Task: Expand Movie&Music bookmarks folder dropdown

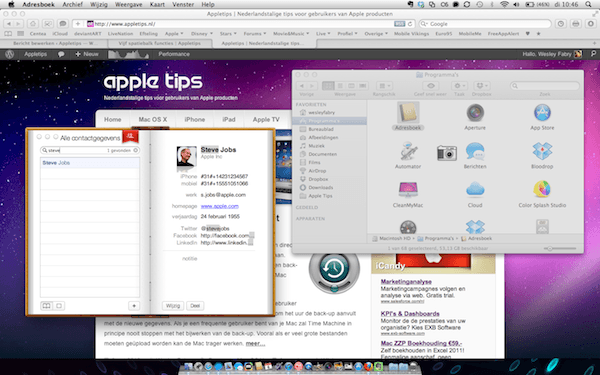Action: [291, 34]
